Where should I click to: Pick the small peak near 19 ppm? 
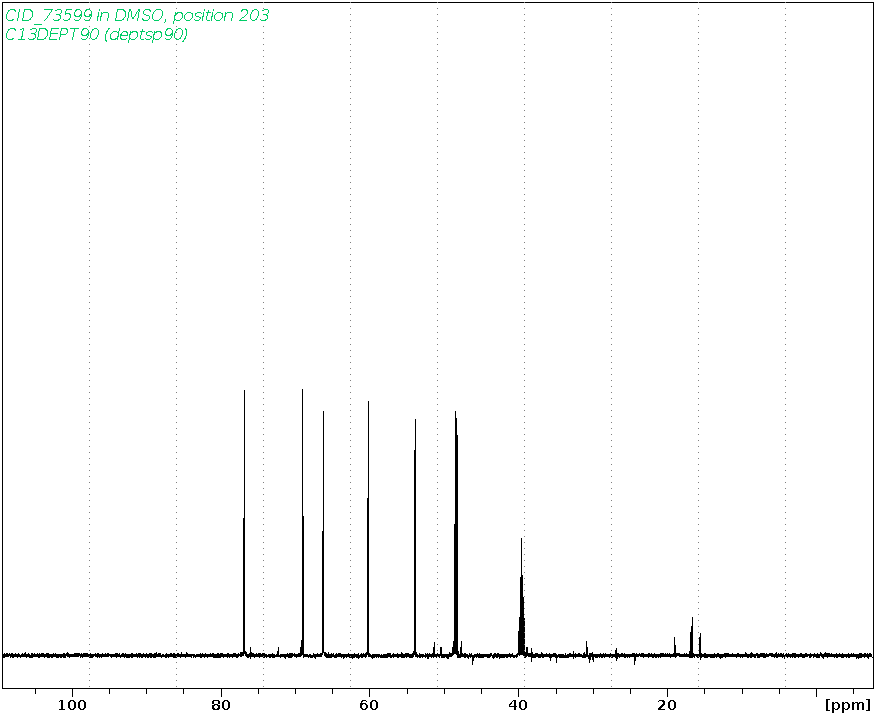click(x=675, y=645)
